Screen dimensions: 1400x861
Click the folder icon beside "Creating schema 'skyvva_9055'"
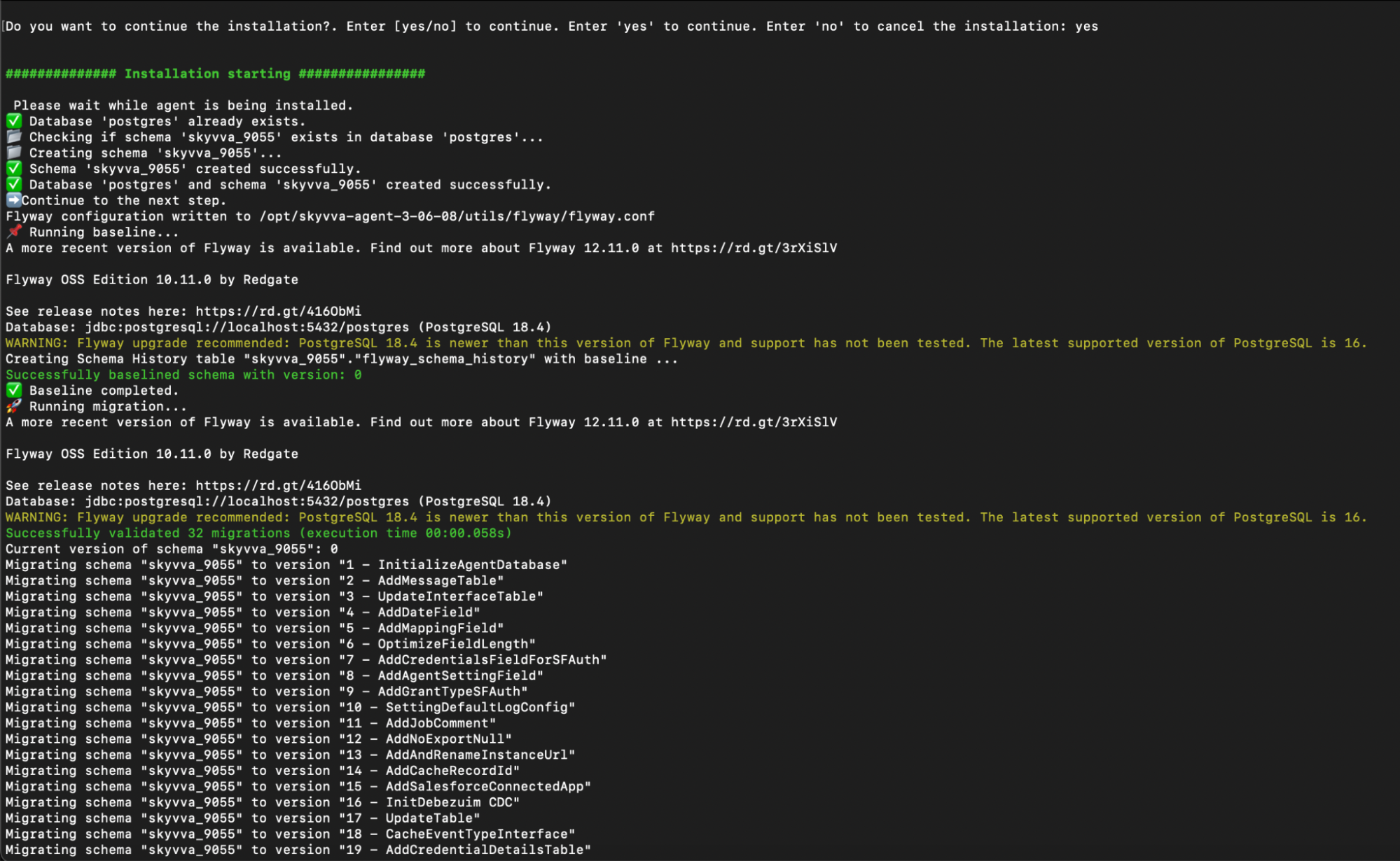(14, 153)
